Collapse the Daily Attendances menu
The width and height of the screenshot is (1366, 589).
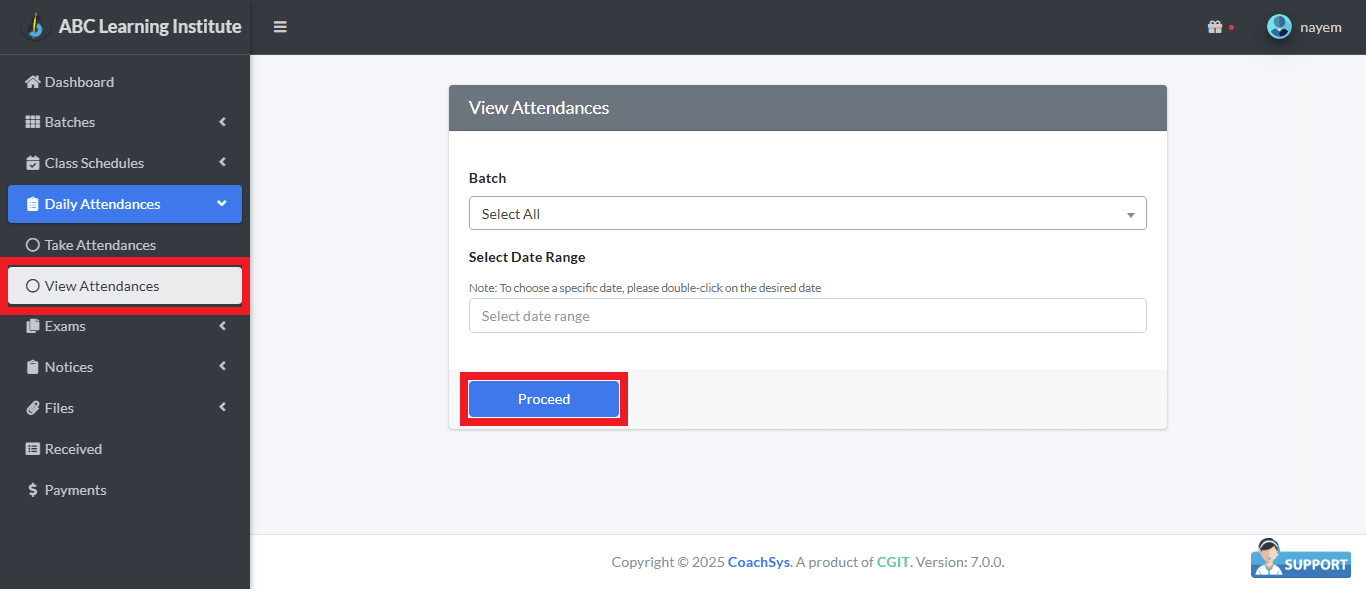[222, 204]
